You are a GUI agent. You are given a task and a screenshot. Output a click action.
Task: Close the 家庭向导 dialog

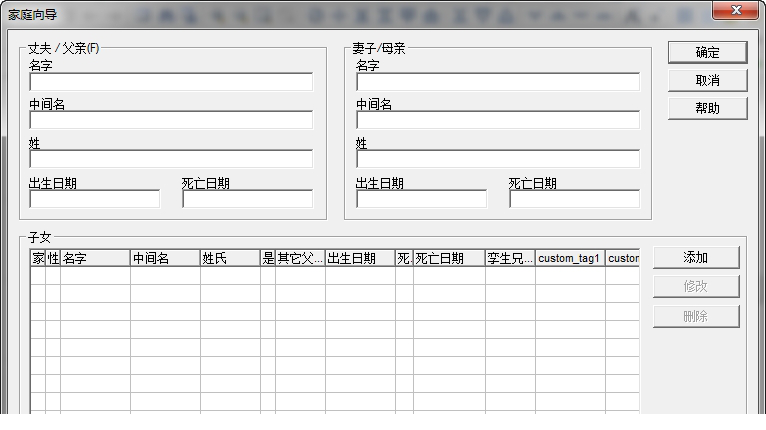tap(736, 10)
